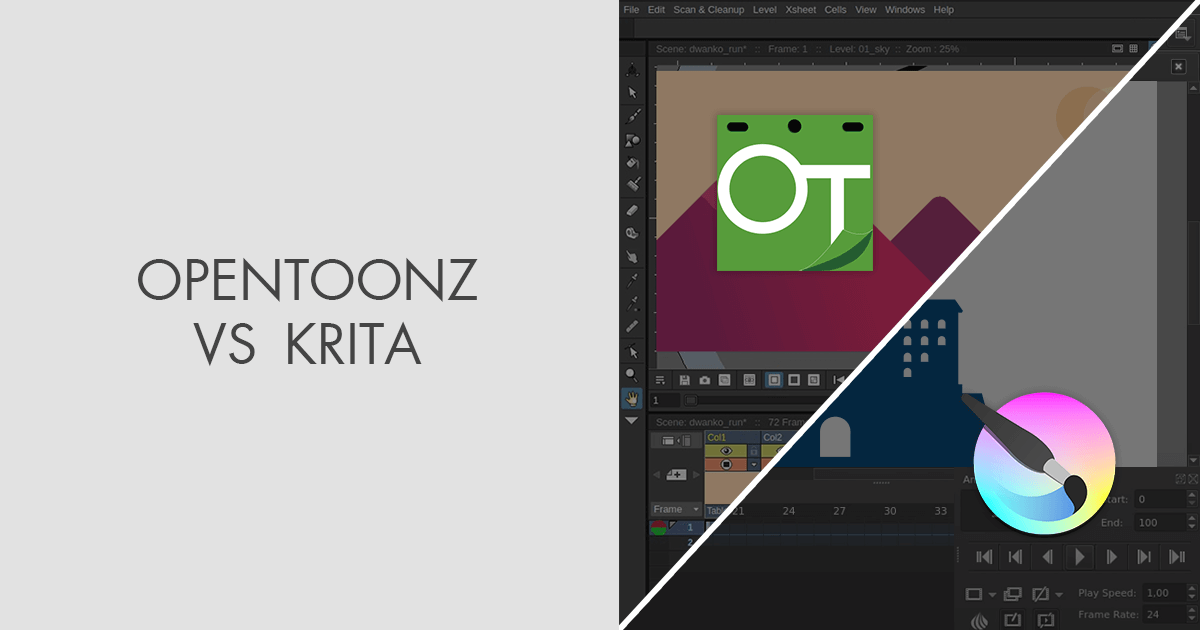Select the Animate tool at the top of the toolbar
Viewport: 1200px width, 630px height.
[x=632, y=68]
